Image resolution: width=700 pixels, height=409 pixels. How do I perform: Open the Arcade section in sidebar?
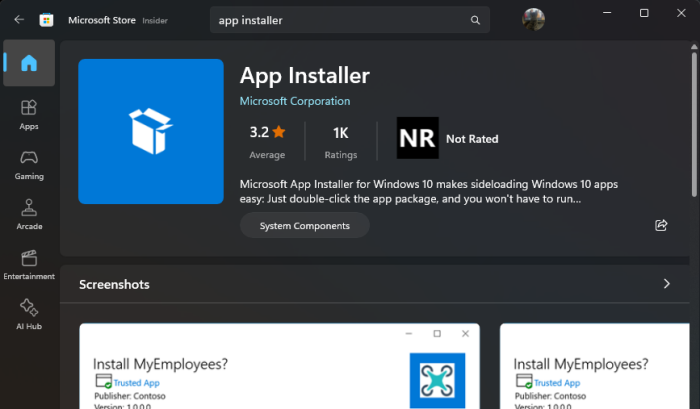(x=29, y=214)
